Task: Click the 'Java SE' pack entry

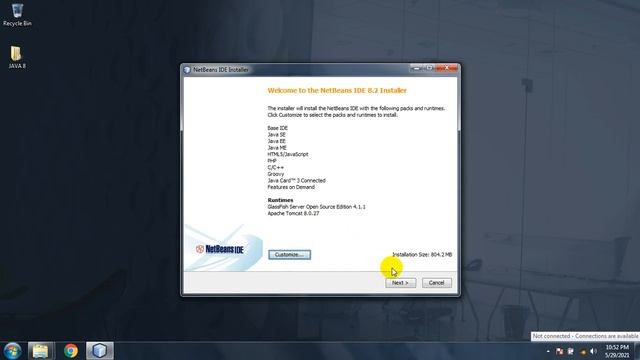Action: point(277,135)
